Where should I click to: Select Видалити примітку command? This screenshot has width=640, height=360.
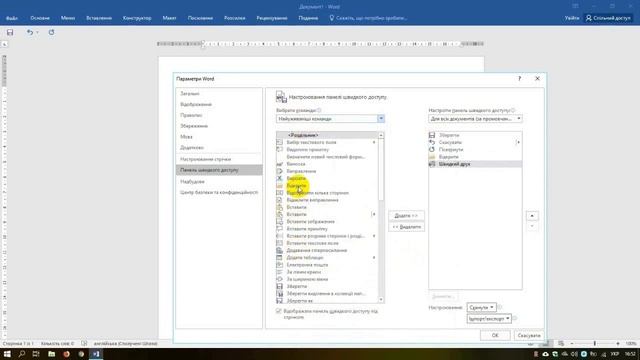pyautogui.click(x=307, y=149)
